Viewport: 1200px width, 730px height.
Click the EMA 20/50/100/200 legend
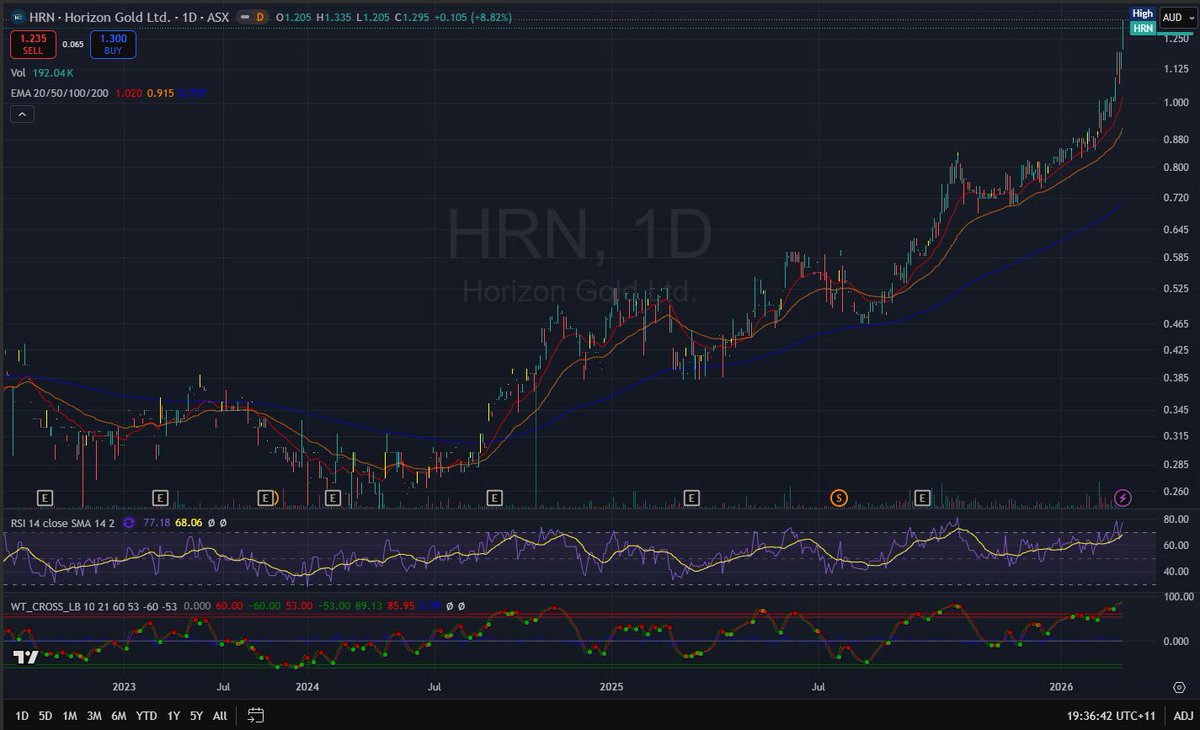(62, 93)
